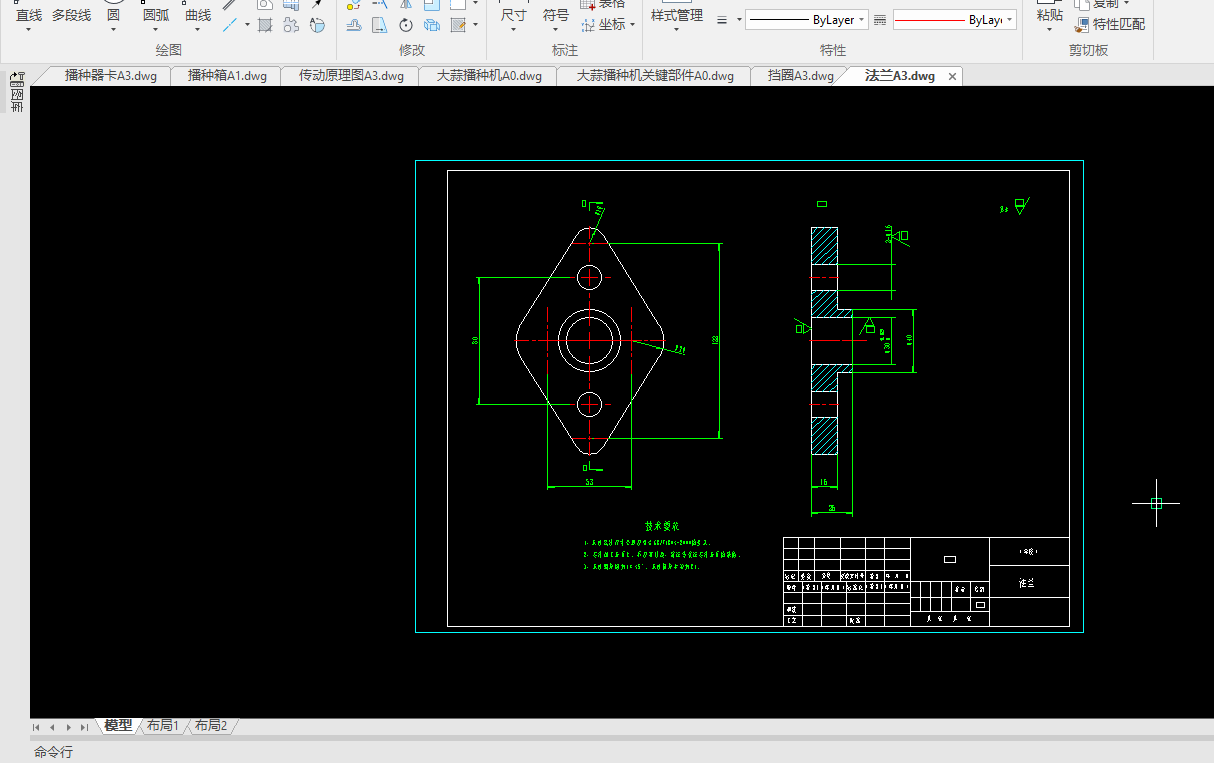
Task: Expand the 坐标 dropdown arrow
Action: [x=633, y=25]
